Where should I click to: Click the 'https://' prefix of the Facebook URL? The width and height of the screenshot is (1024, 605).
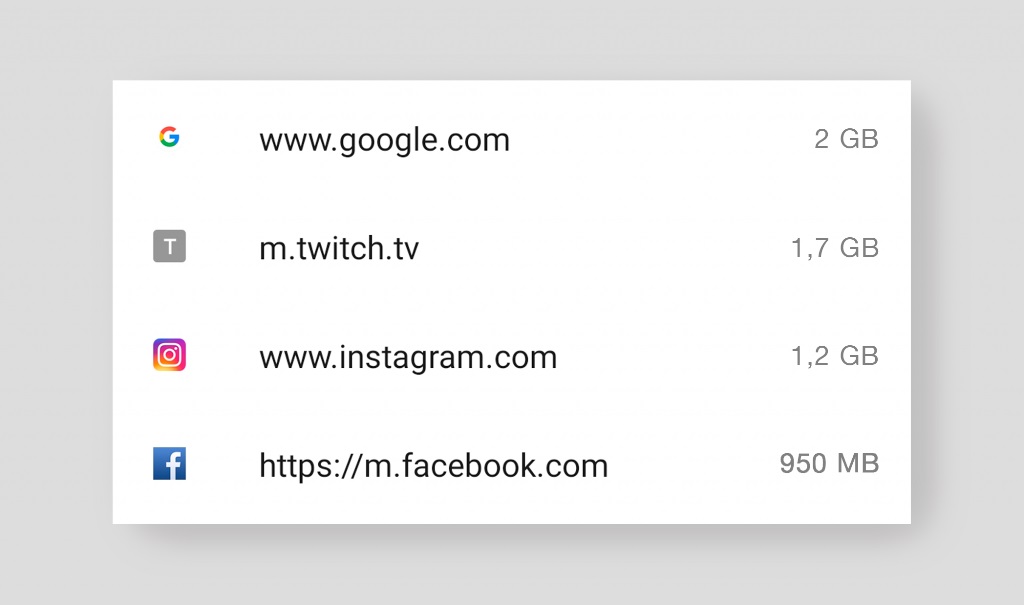click(301, 465)
